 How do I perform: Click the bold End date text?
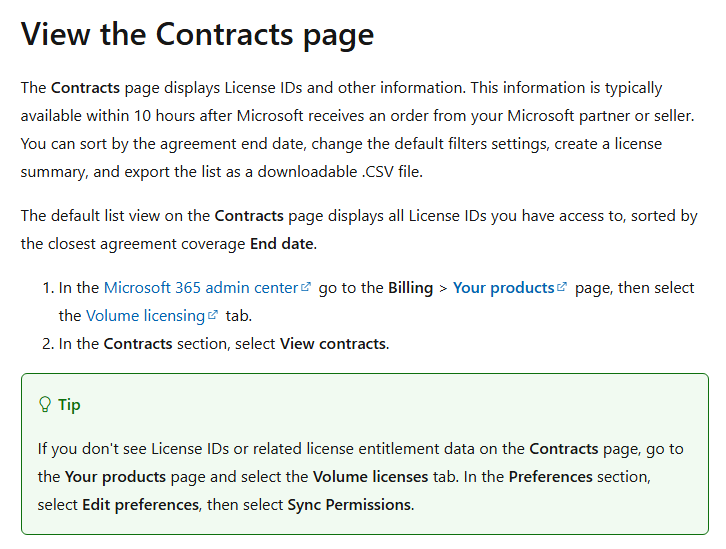pyautogui.click(x=282, y=243)
